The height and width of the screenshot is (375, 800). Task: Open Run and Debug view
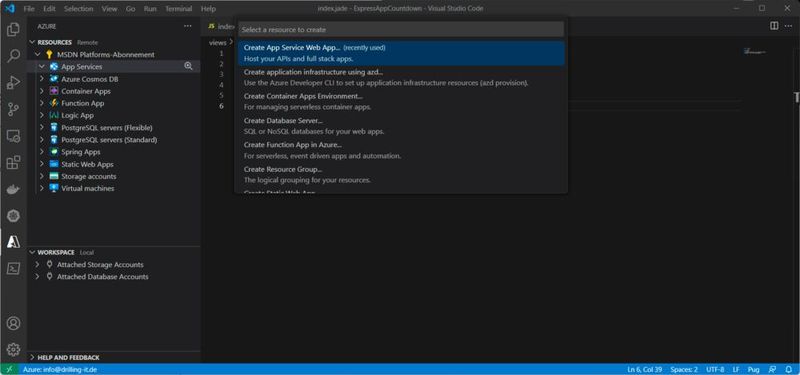click(x=13, y=83)
